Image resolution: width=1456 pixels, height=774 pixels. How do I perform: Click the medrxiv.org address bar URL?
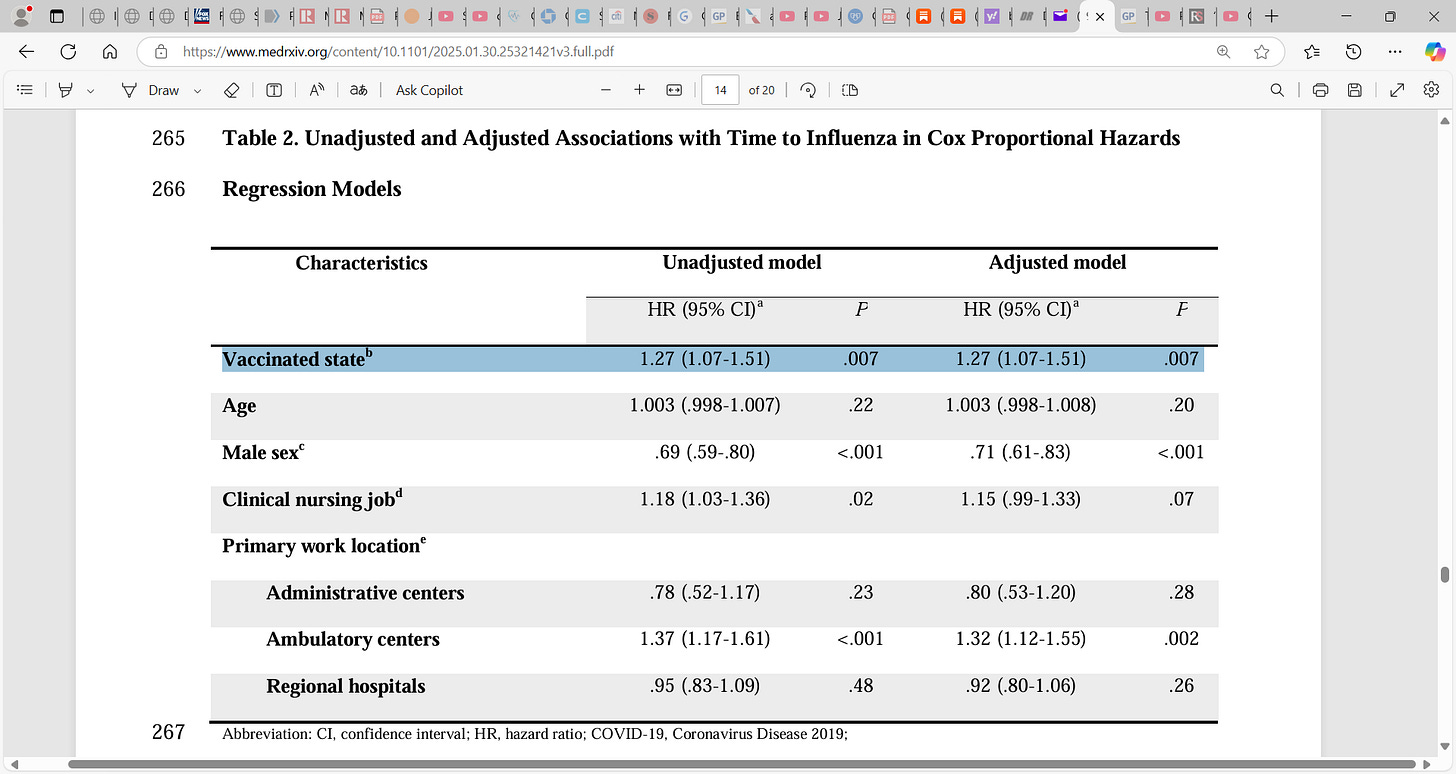[398, 52]
